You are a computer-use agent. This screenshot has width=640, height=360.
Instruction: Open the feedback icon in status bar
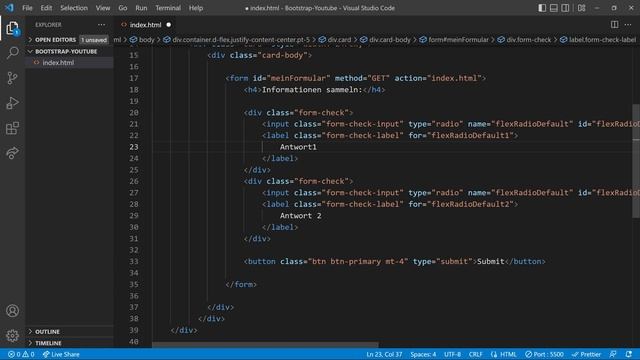[613, 354]
